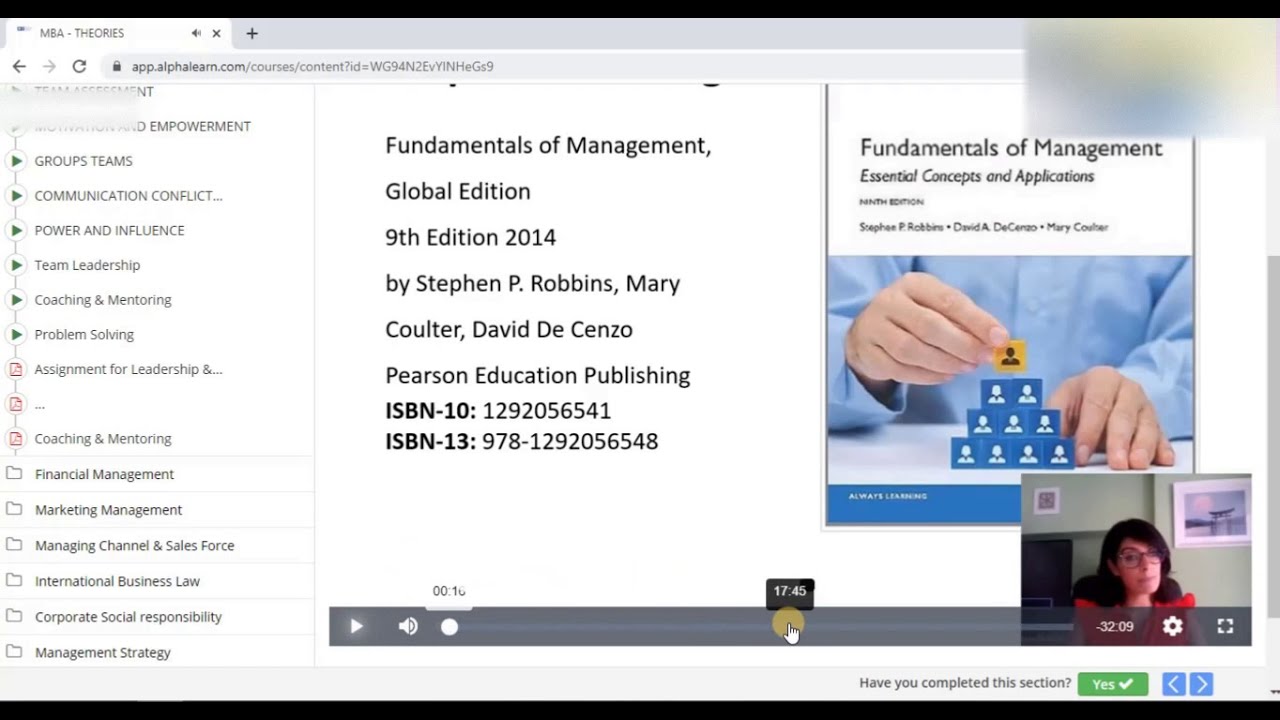The width and height of the screenshot is (1280, 720).
Task: Open COMMUNICATION CONFLICT lesson
Action: pyautogui.click(x=128, y=195)
